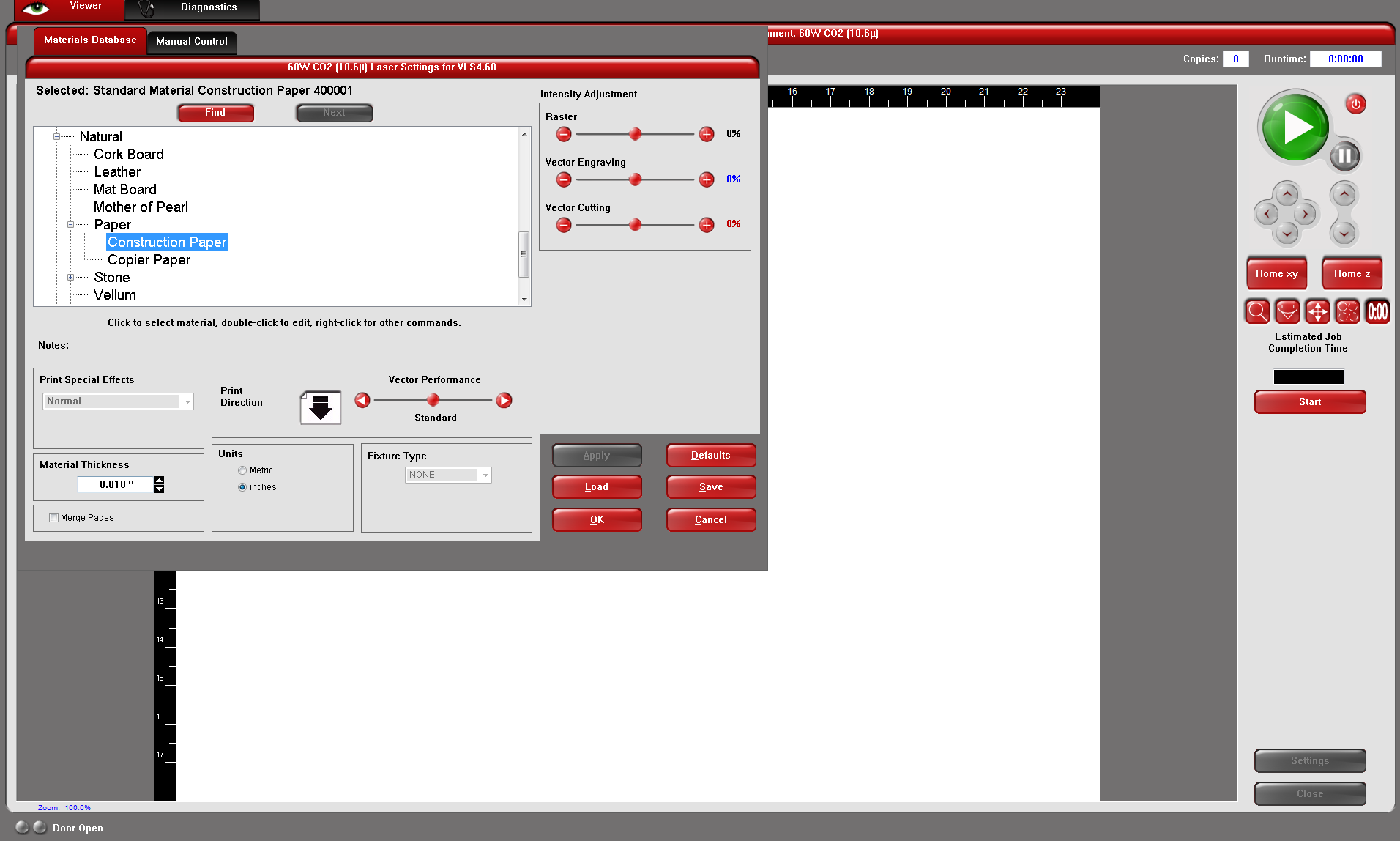Select the magnifier zoom tool

click(1257, 312)
